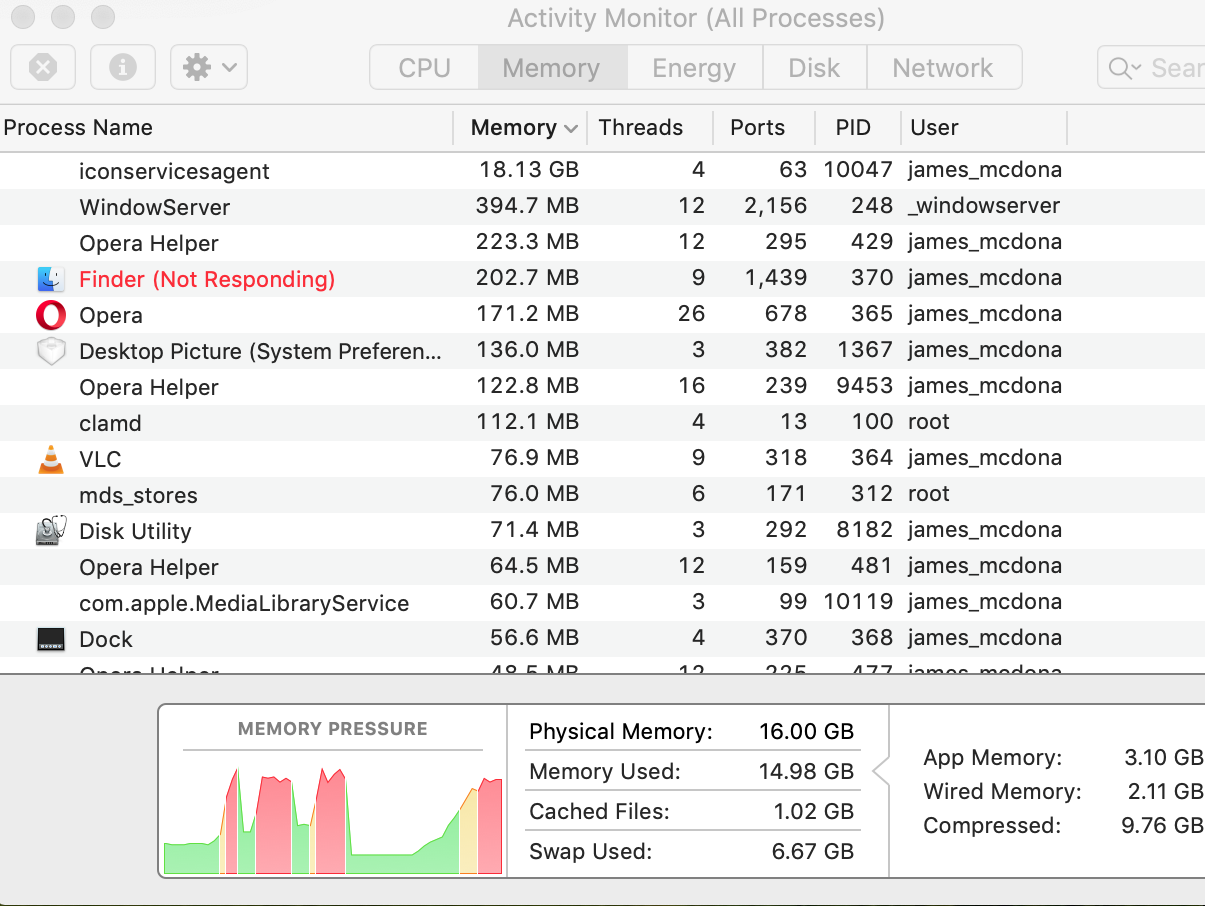Switch to the Disk tab
The image size is (1205, 906).
tap(814, 68)
